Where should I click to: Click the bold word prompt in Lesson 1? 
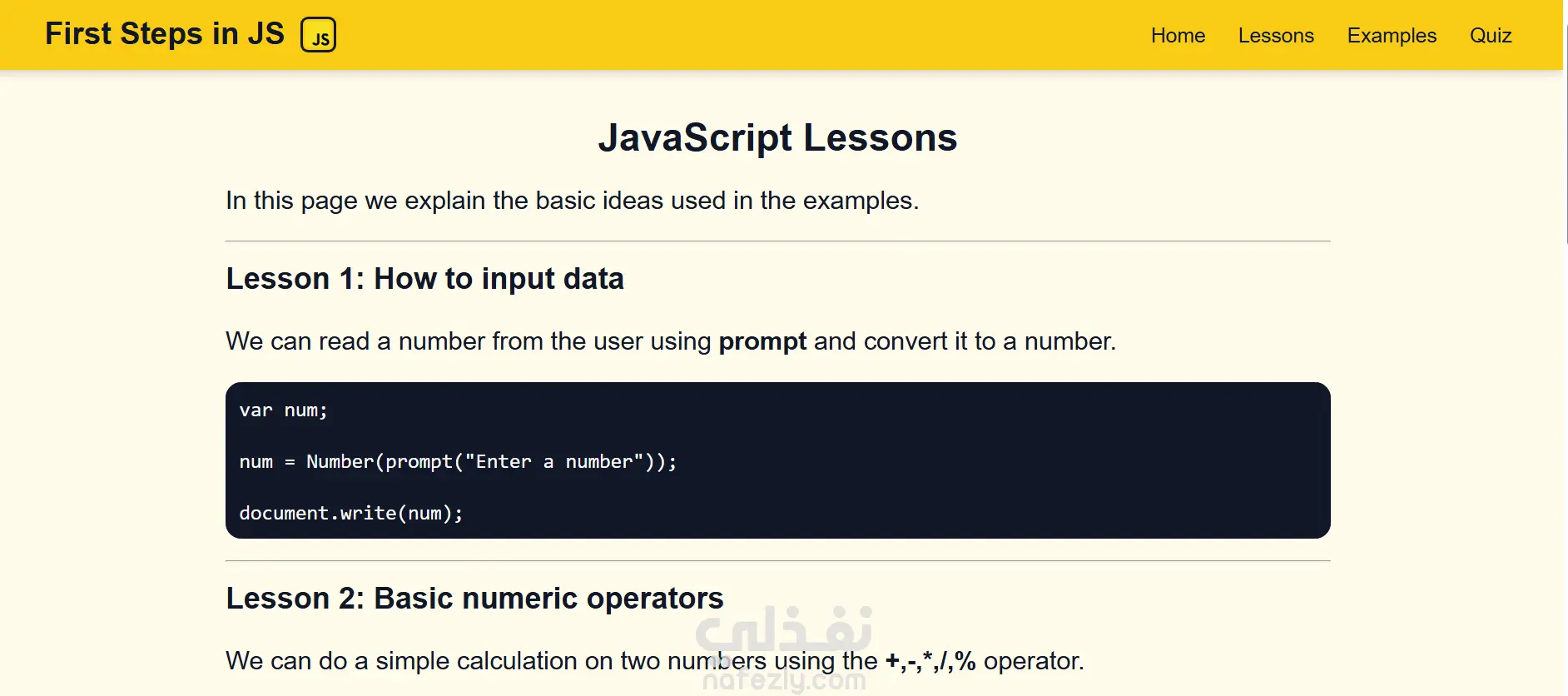762,342
